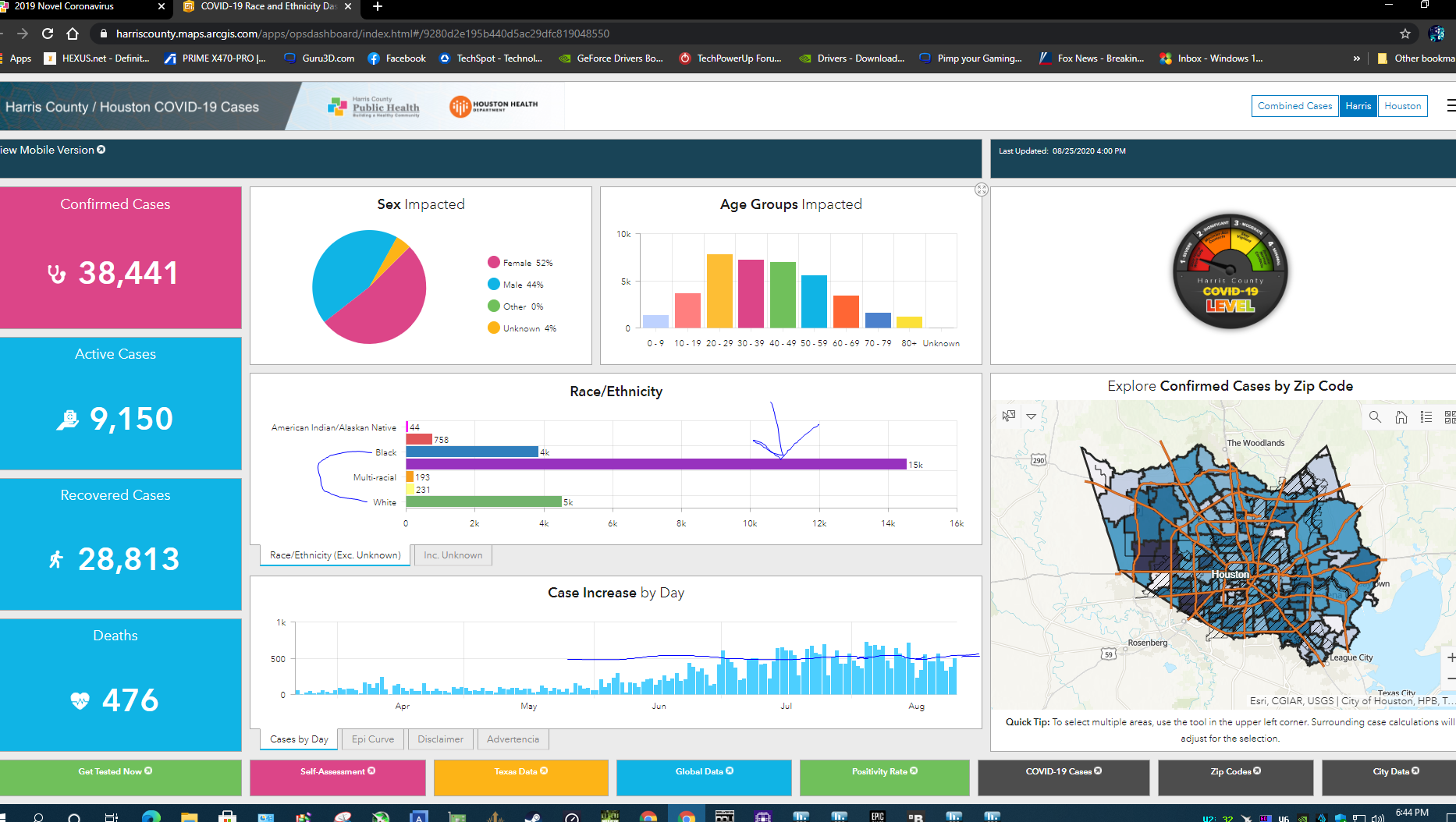The width and height of the screenshot is (1456, 822).
Task: Switch to Inc. Unknown race/ethnicity tab
Action: [453, 555]
